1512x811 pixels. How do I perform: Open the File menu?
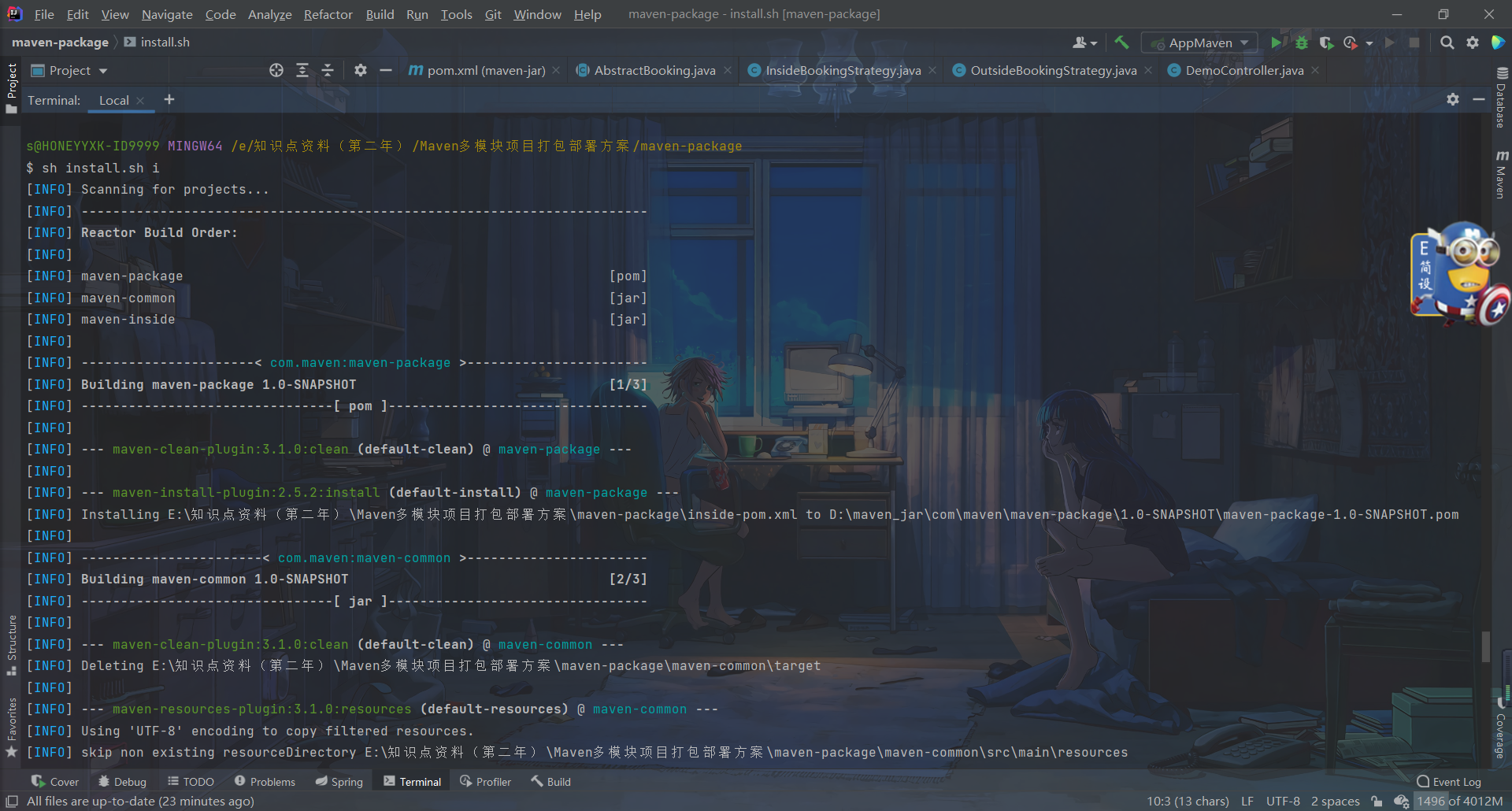click(x=44, y=14)
